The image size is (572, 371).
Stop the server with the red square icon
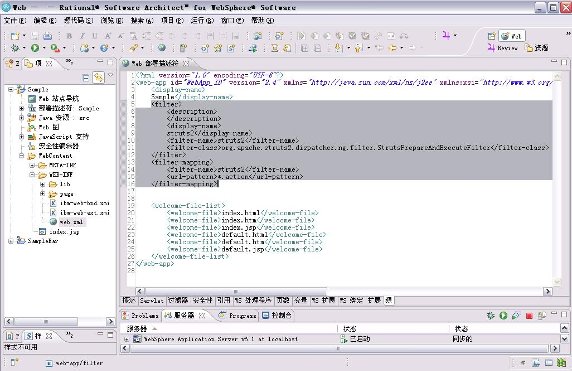click(529, 316)
